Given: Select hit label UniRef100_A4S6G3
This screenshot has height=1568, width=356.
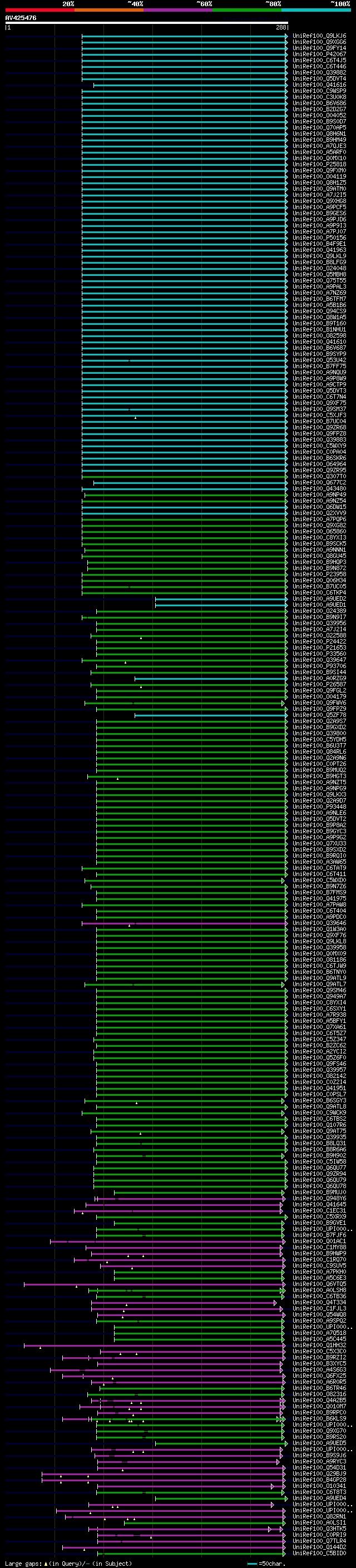Looking at the screenshot, I should [x=319, y=1369].
